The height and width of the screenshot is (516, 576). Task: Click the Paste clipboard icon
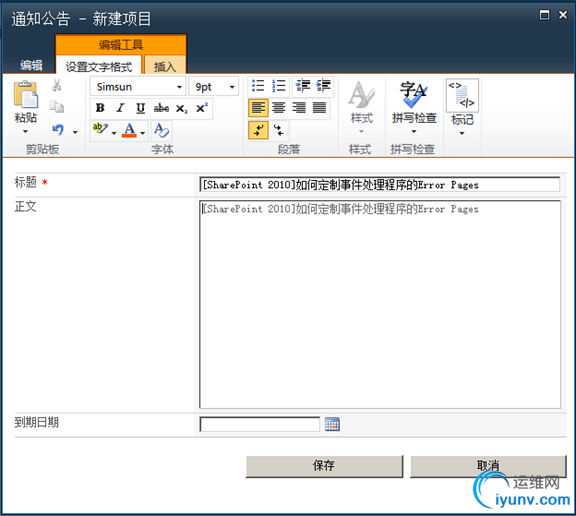(x=25, y=94)
